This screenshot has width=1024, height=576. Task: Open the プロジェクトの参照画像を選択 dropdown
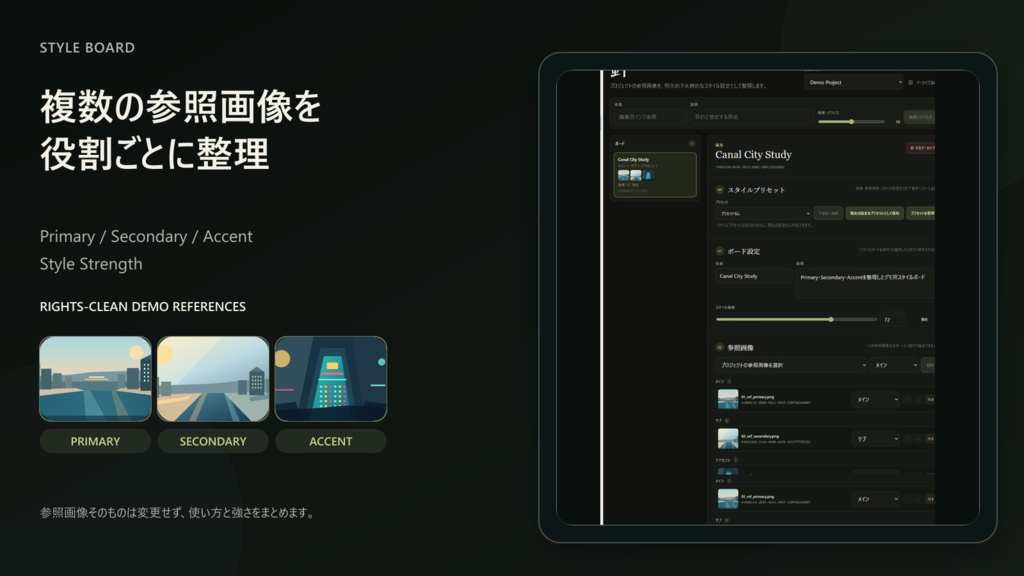(x=792, y=365)
